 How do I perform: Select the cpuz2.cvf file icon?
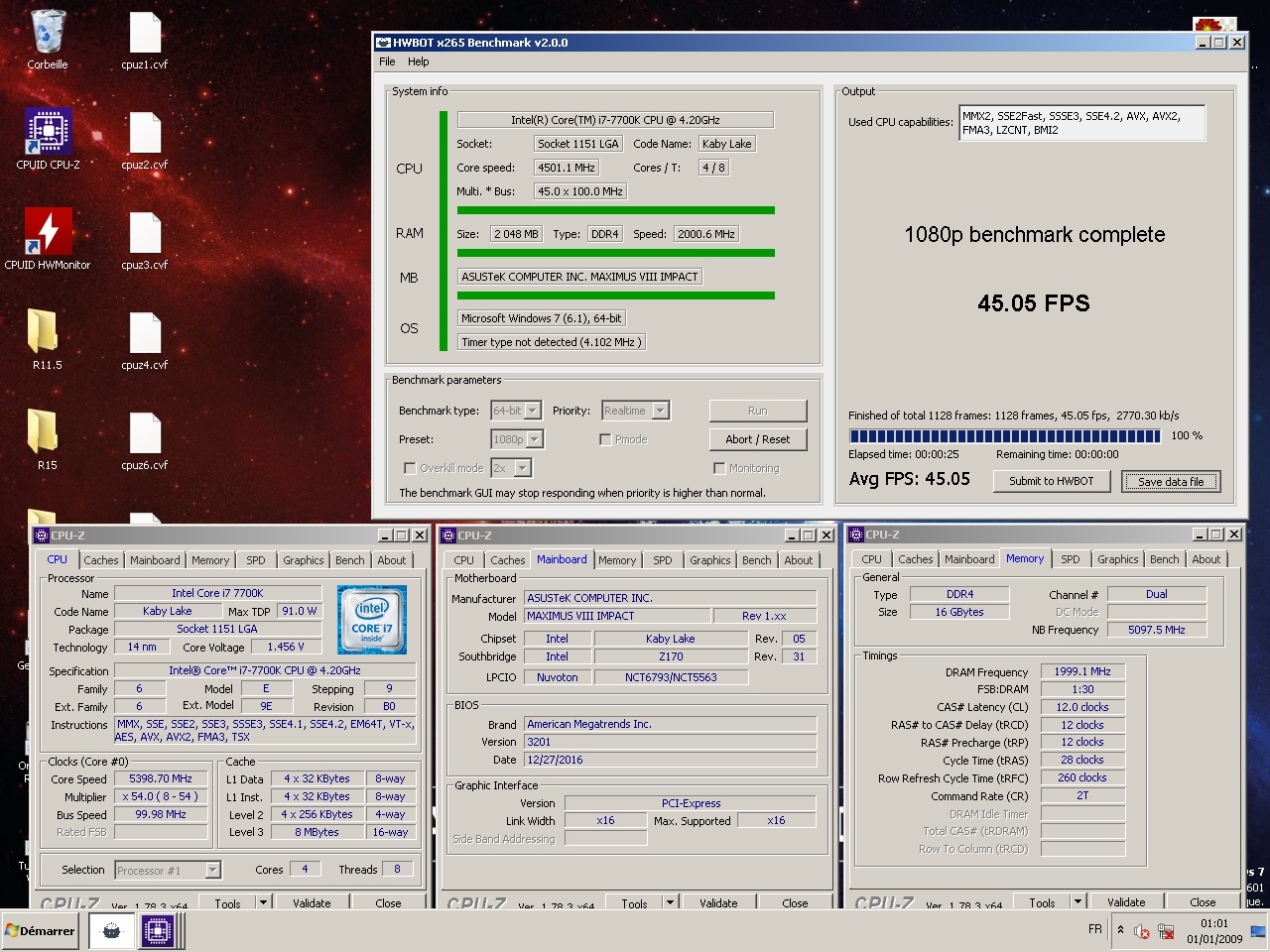145,133
